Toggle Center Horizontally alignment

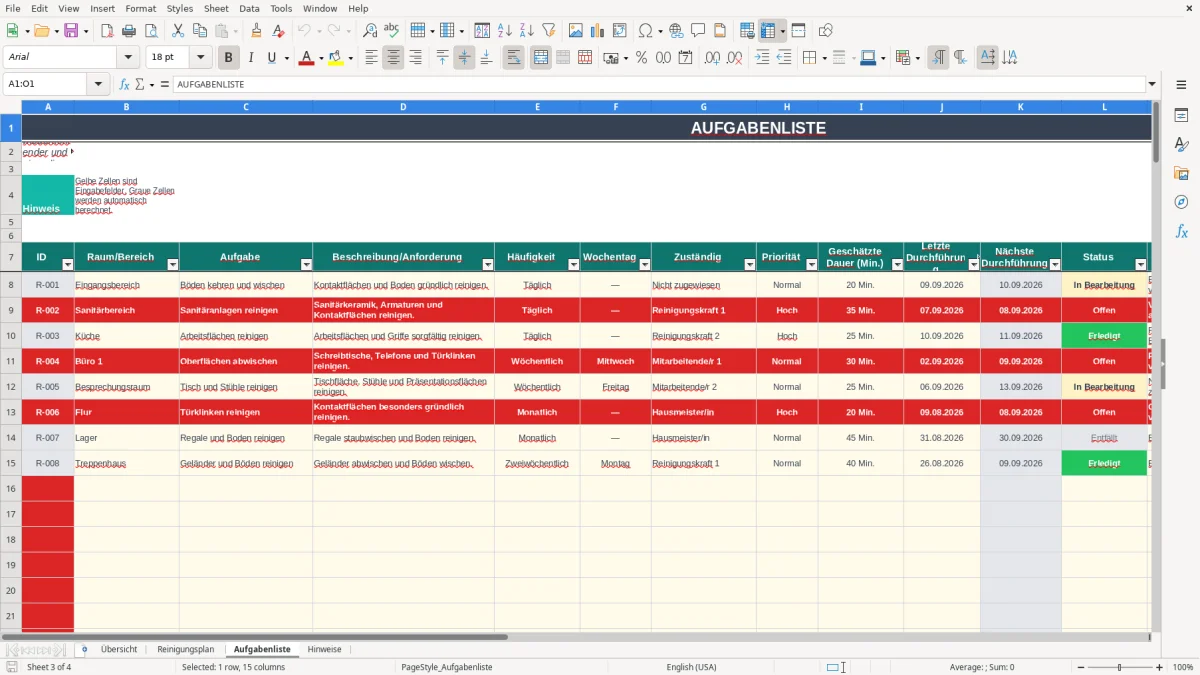(x=394, y=58)
